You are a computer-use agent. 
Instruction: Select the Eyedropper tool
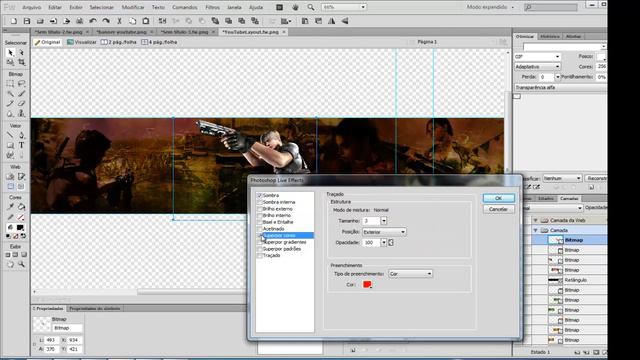point(10,207)
